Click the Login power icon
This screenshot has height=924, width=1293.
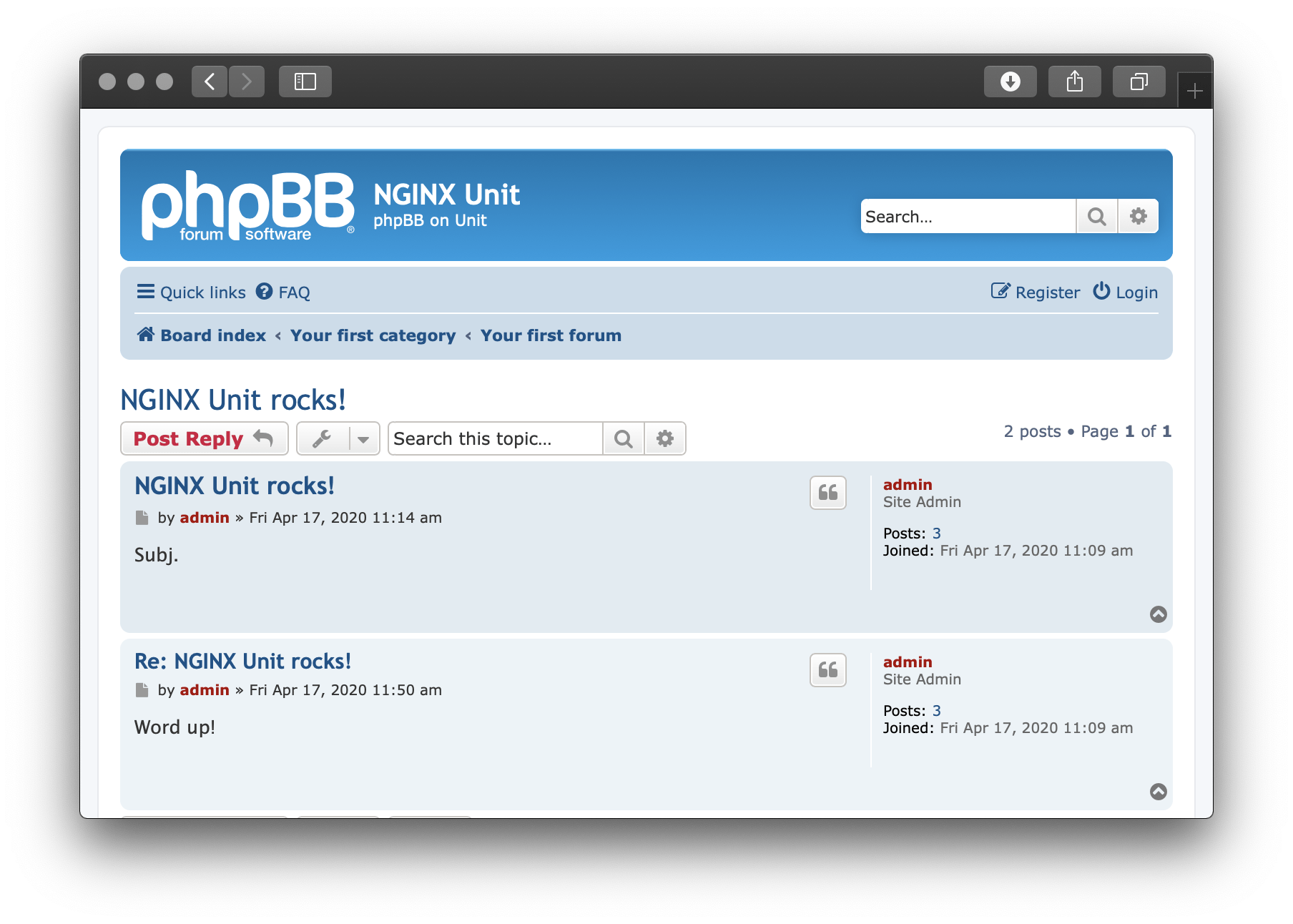1101,291
